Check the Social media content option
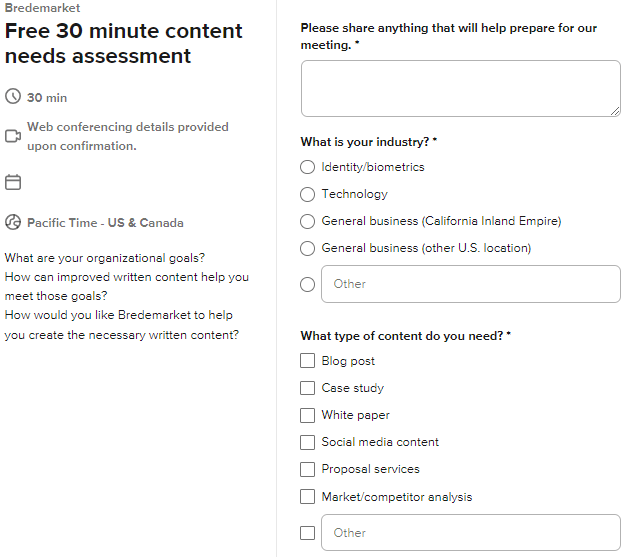629x557 pixels. point(308,442)
